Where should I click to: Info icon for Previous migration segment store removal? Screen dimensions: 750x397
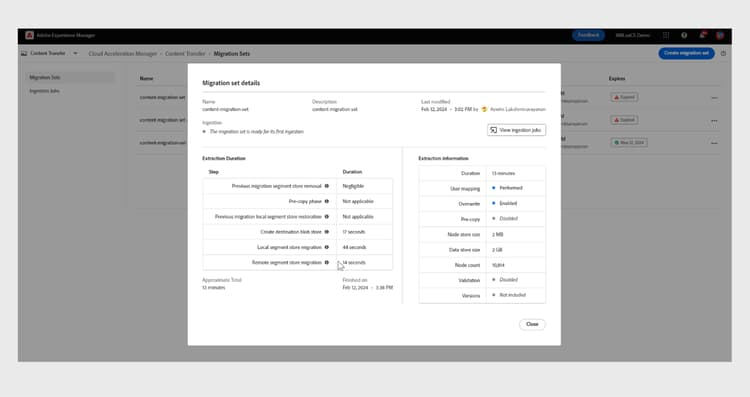327,186
